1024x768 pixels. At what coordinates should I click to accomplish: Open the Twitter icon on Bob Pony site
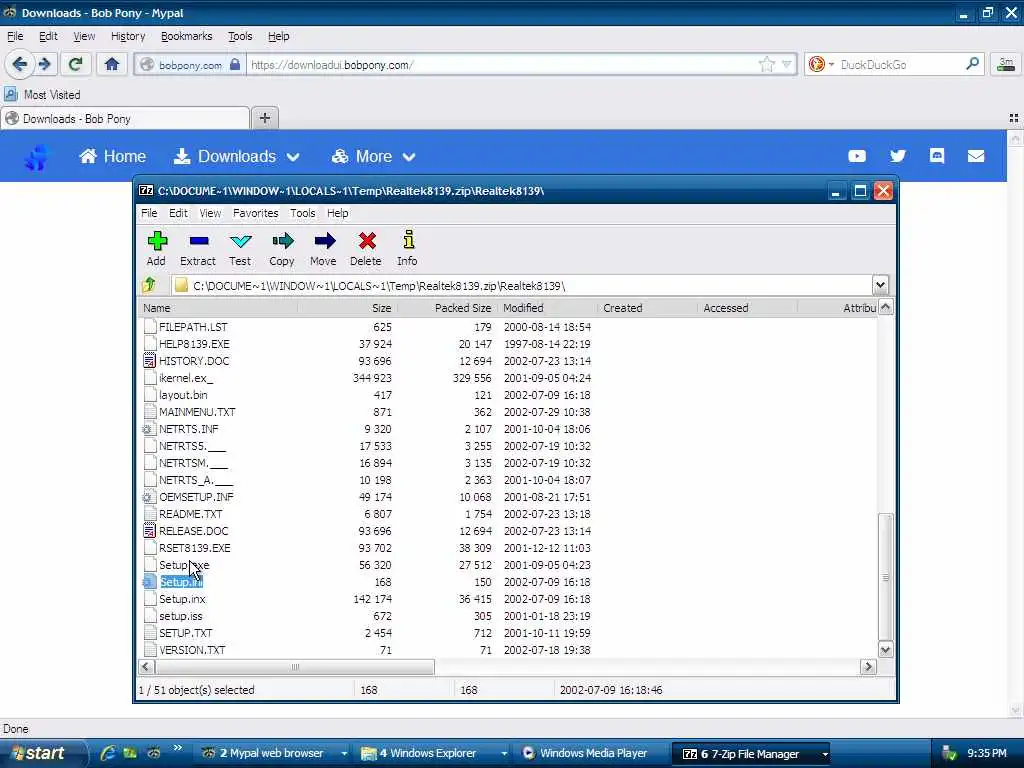coord(897,156)
